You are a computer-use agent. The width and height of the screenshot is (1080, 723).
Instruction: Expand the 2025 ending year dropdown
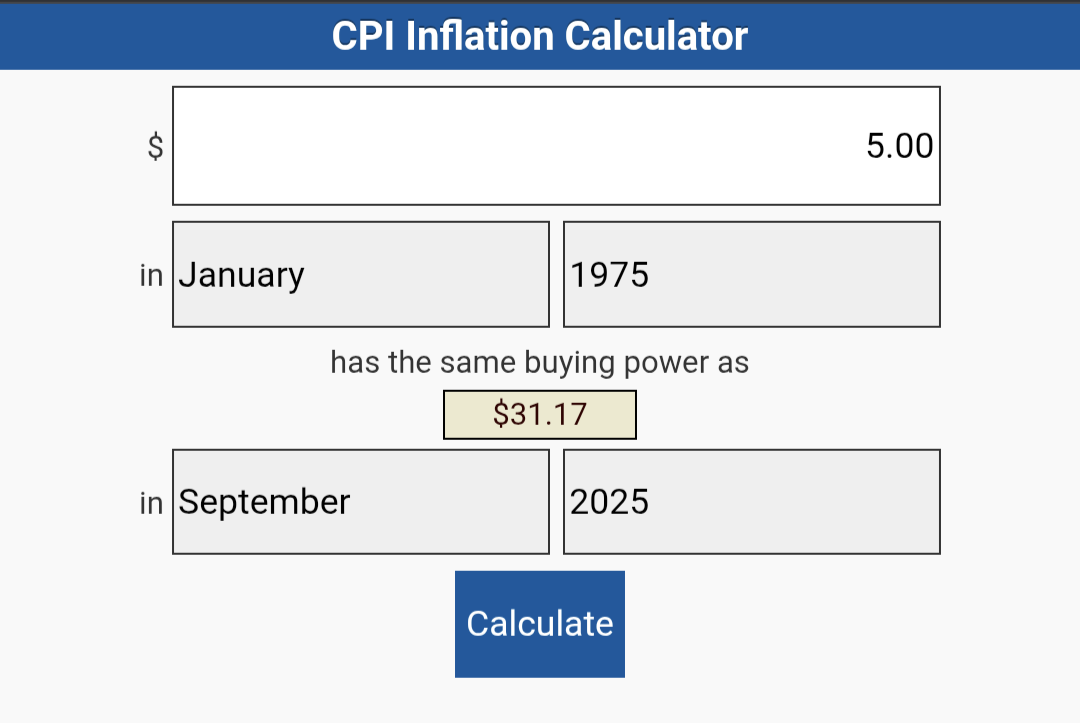751,502
